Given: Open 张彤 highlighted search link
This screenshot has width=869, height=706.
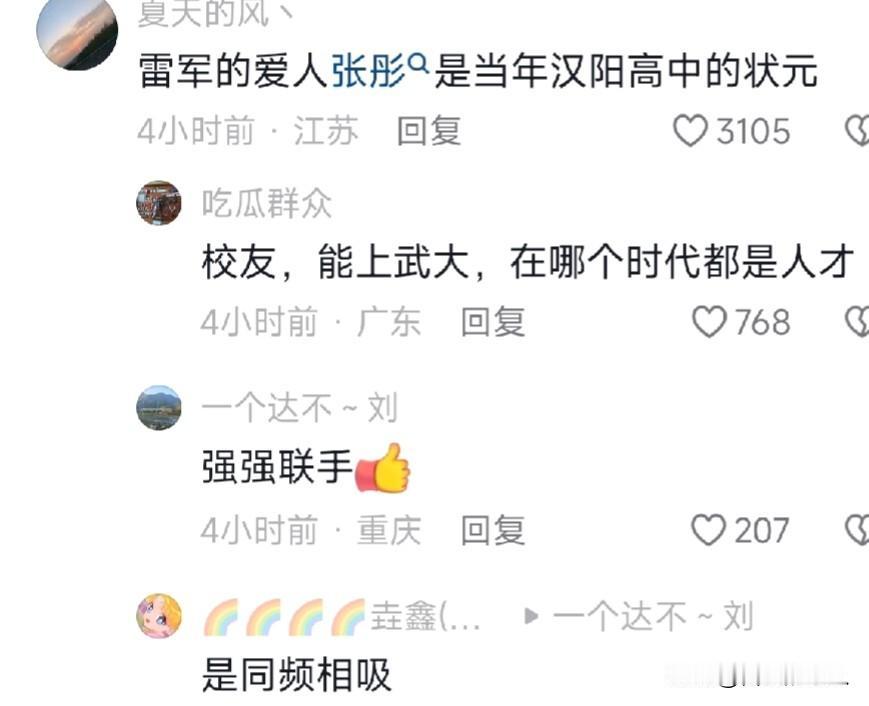Looking at the screenshot, I should (369, 71).
